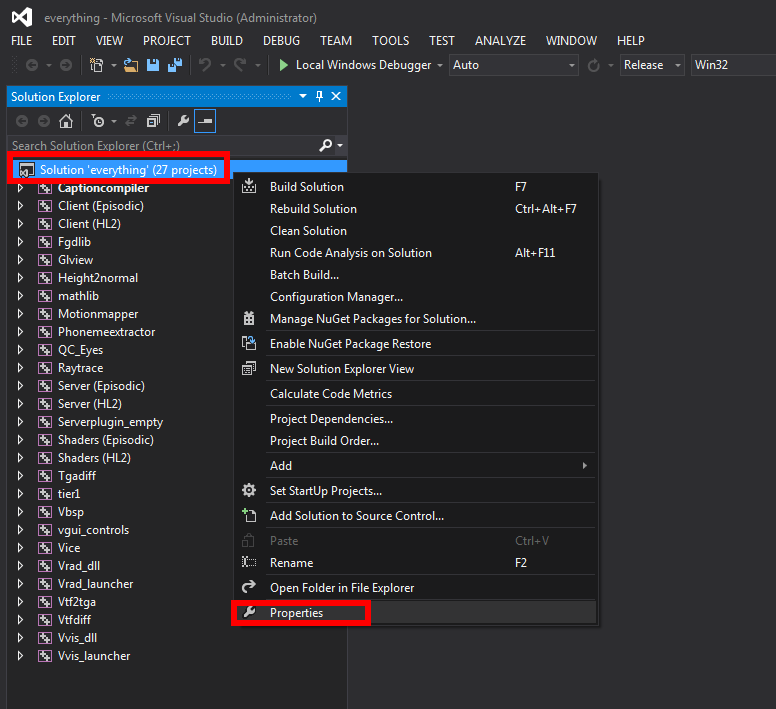Open the Release configuration dropdown
The height and width of the screenshot is (709, 776).
678,65
